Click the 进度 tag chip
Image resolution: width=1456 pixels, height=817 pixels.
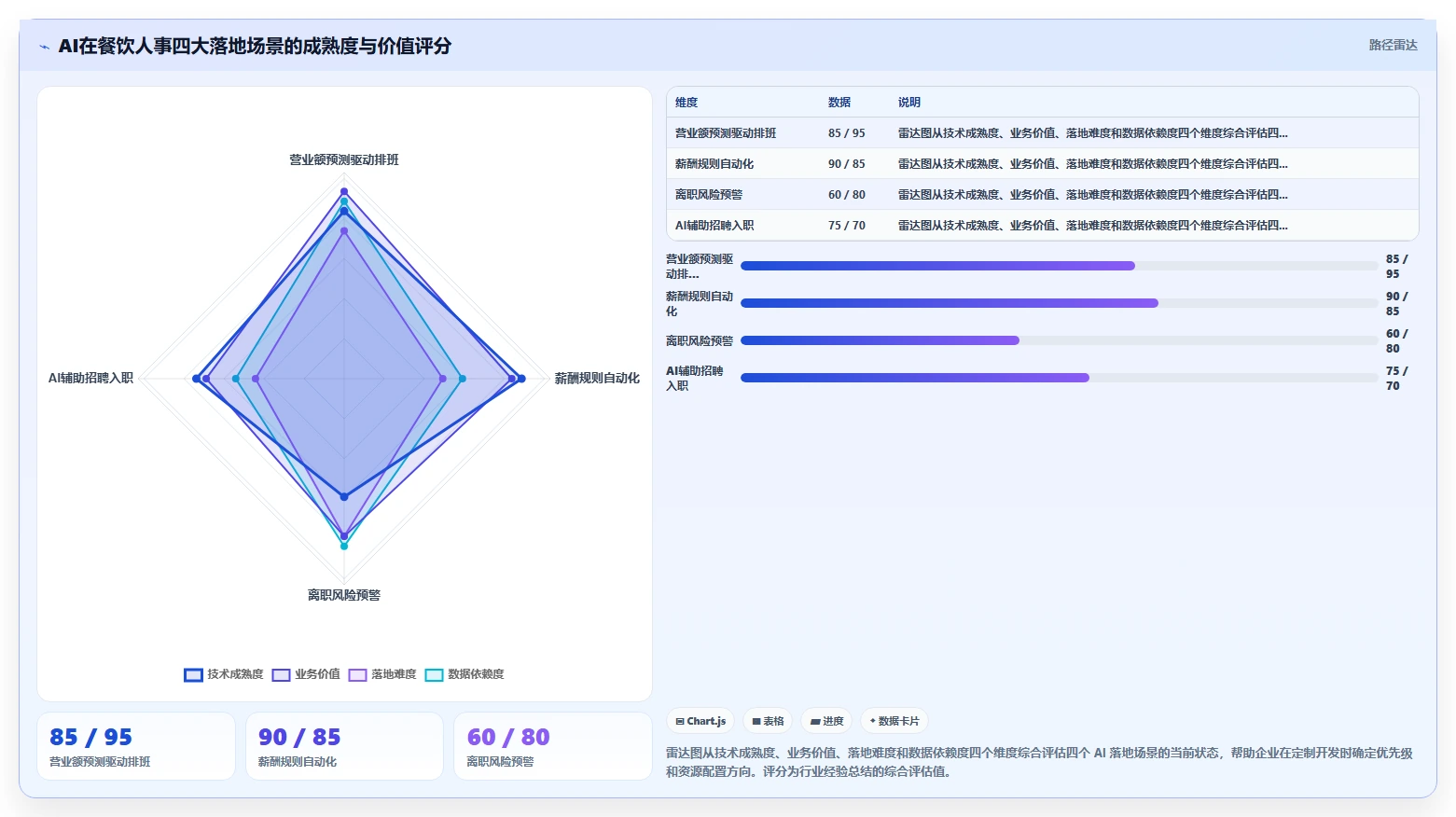click(826, 721)
